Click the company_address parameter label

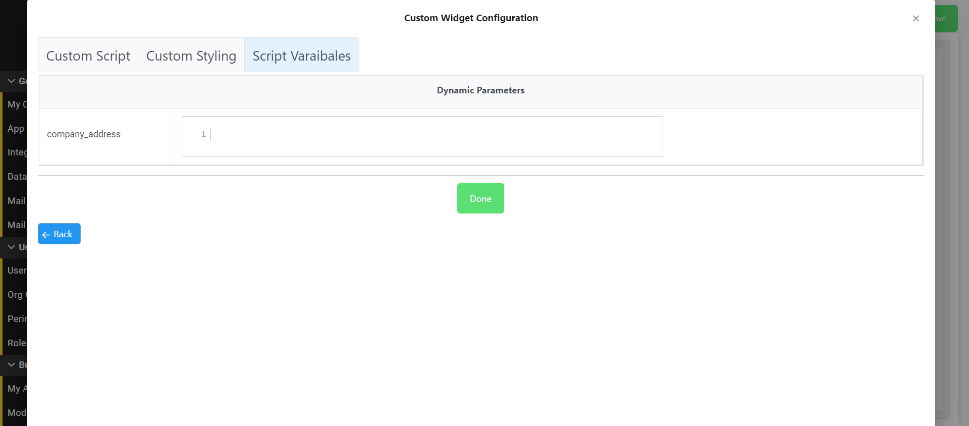coord(84,134)
